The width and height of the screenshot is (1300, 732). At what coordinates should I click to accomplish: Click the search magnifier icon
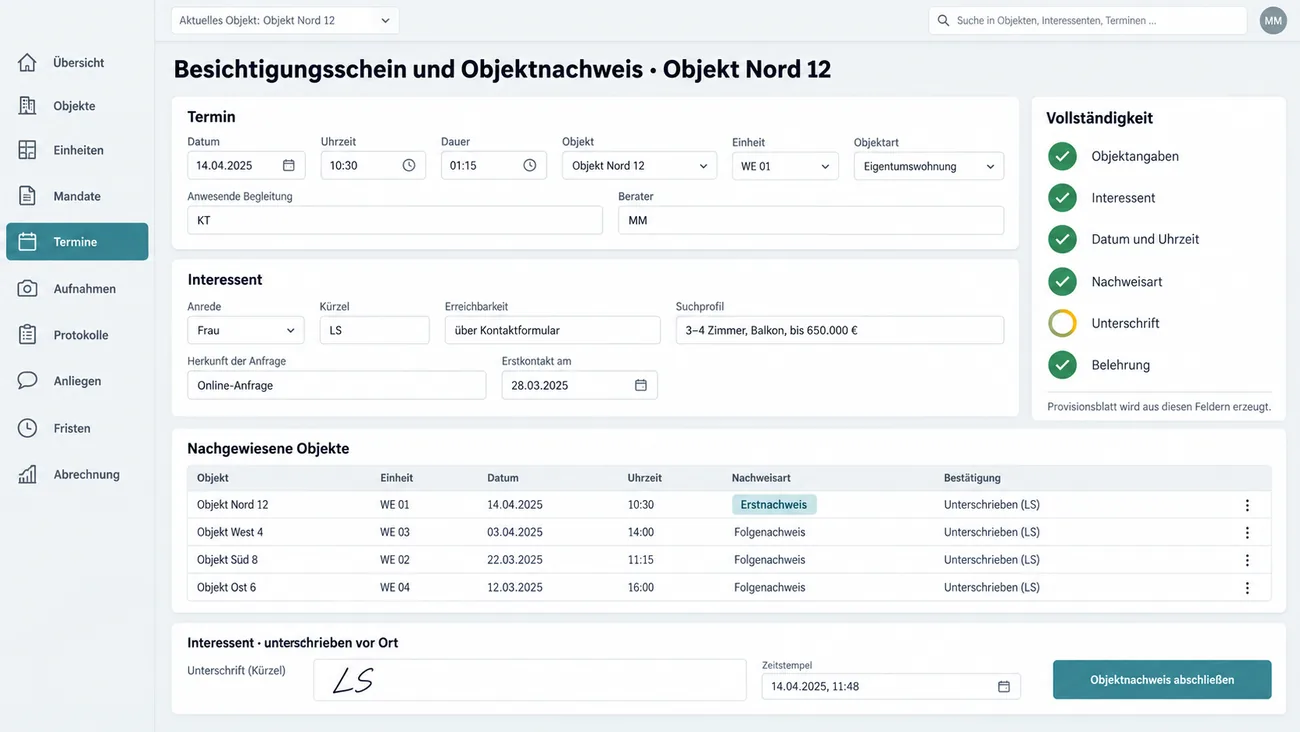click(944, 20)
